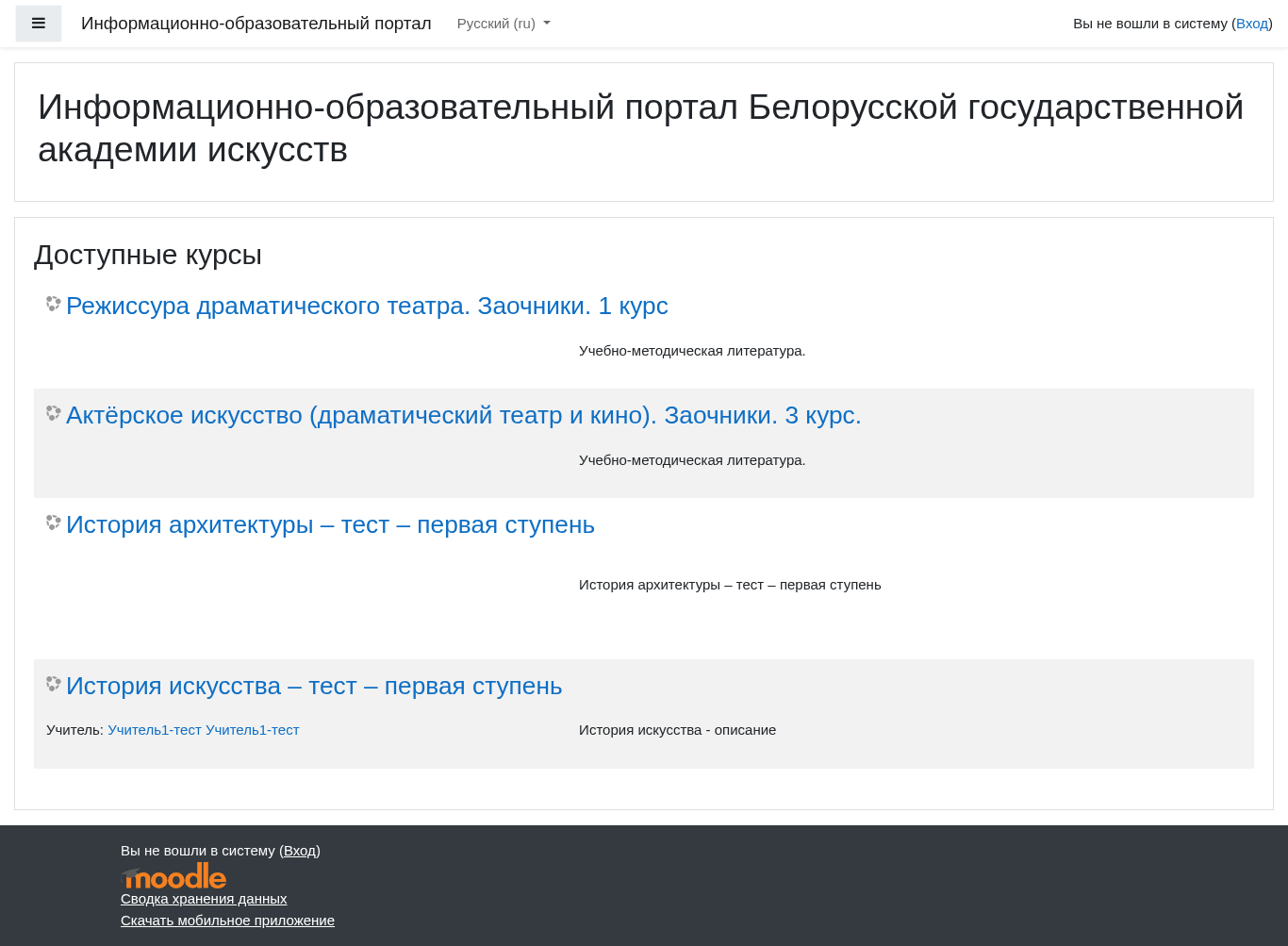Open the Русский (ru) language dropdown
The height and width of the screenshot is (946, 1288).
(x=504, y=24)
